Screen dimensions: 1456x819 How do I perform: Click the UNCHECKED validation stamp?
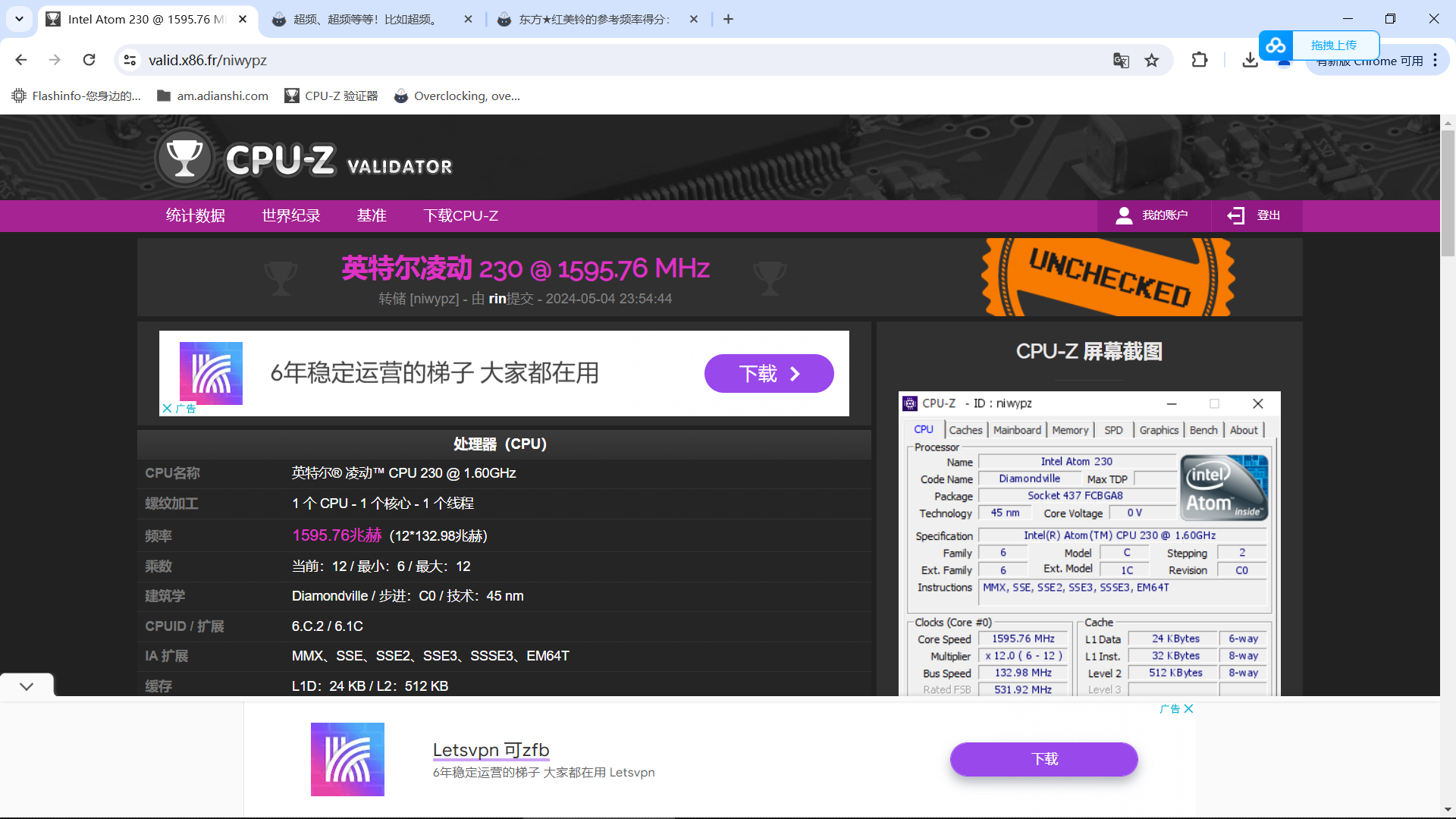click(1108, 277)
